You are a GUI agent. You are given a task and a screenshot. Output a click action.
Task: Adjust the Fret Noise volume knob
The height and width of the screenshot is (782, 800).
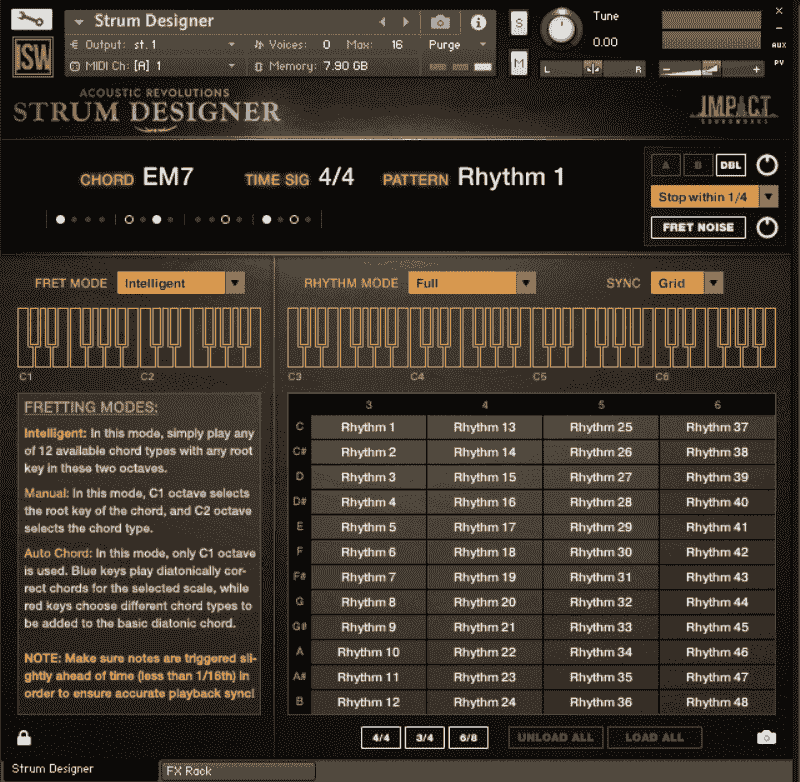coord(767,227)
